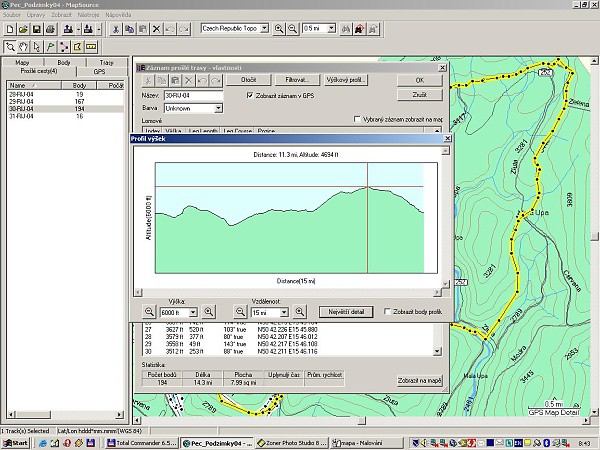
Task: Click the Výškový profil button
Action: tap(346, 80)
